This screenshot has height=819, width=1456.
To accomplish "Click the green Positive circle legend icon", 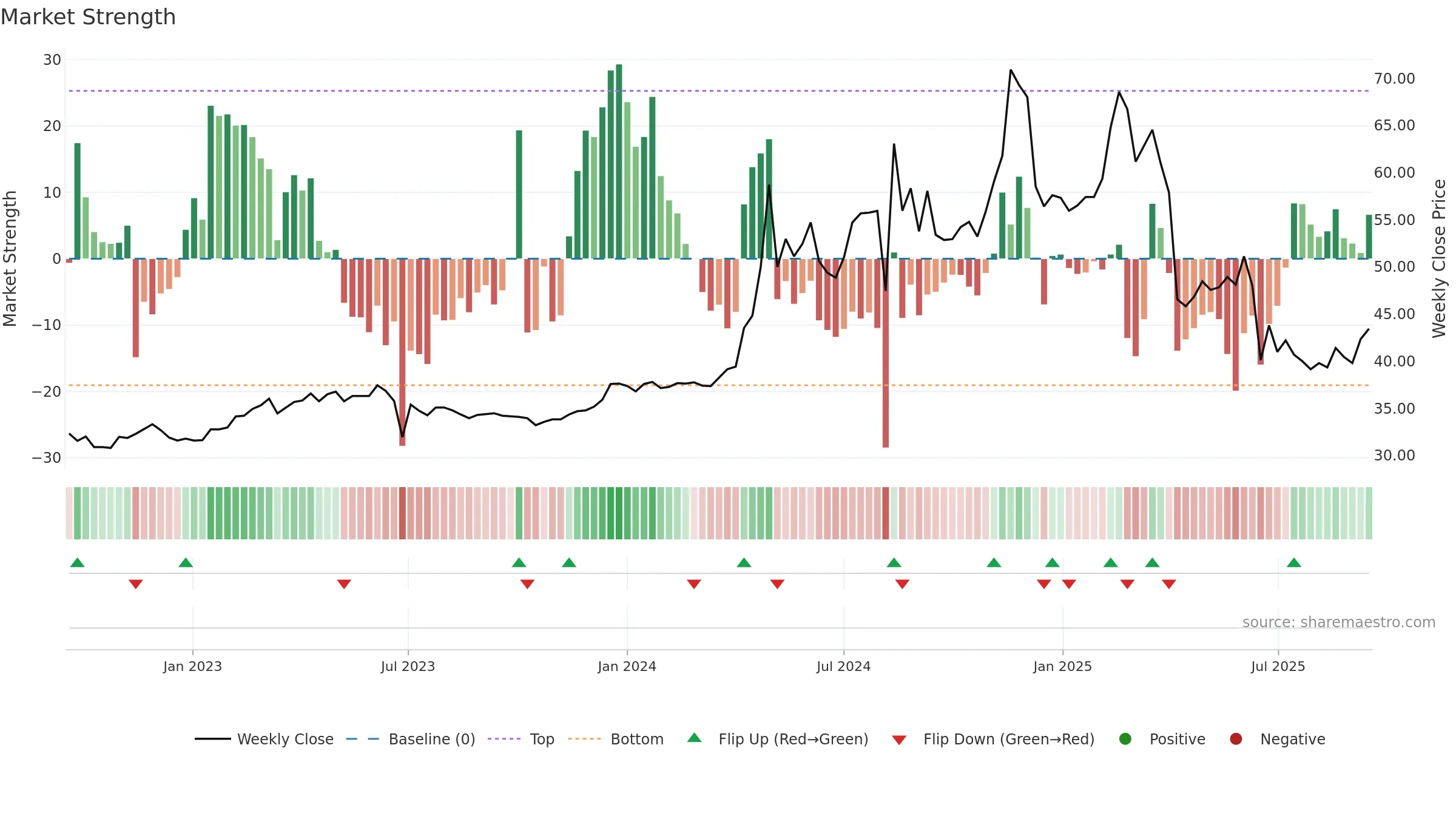I will point(1125,739).
